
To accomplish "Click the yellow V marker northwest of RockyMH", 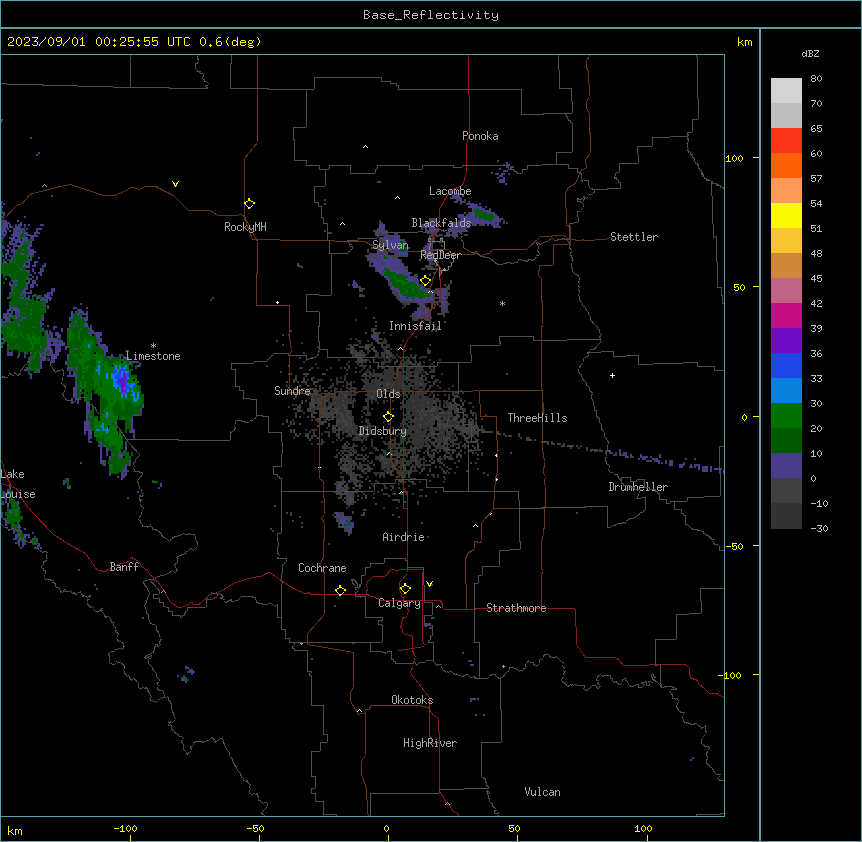I will [x=175, y=184].
